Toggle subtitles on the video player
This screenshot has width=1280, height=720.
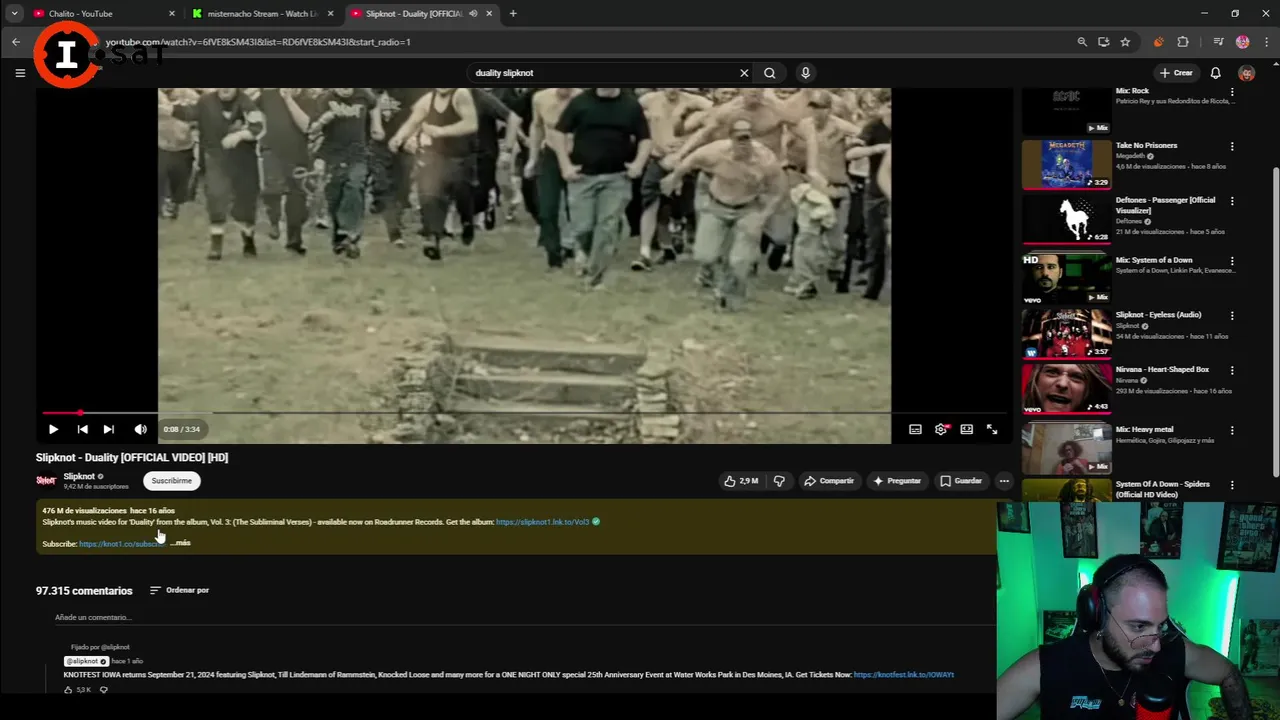point(915,429)
